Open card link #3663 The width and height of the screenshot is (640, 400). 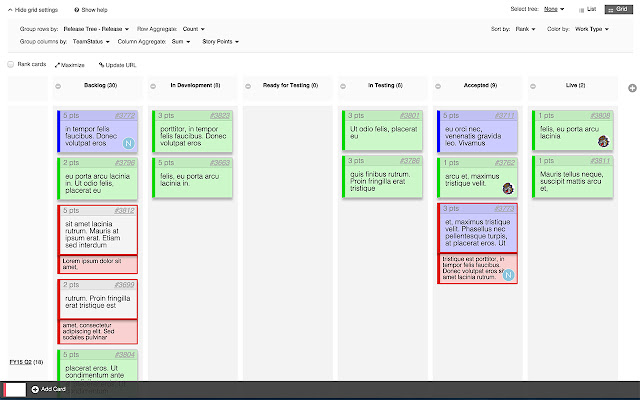220,162
